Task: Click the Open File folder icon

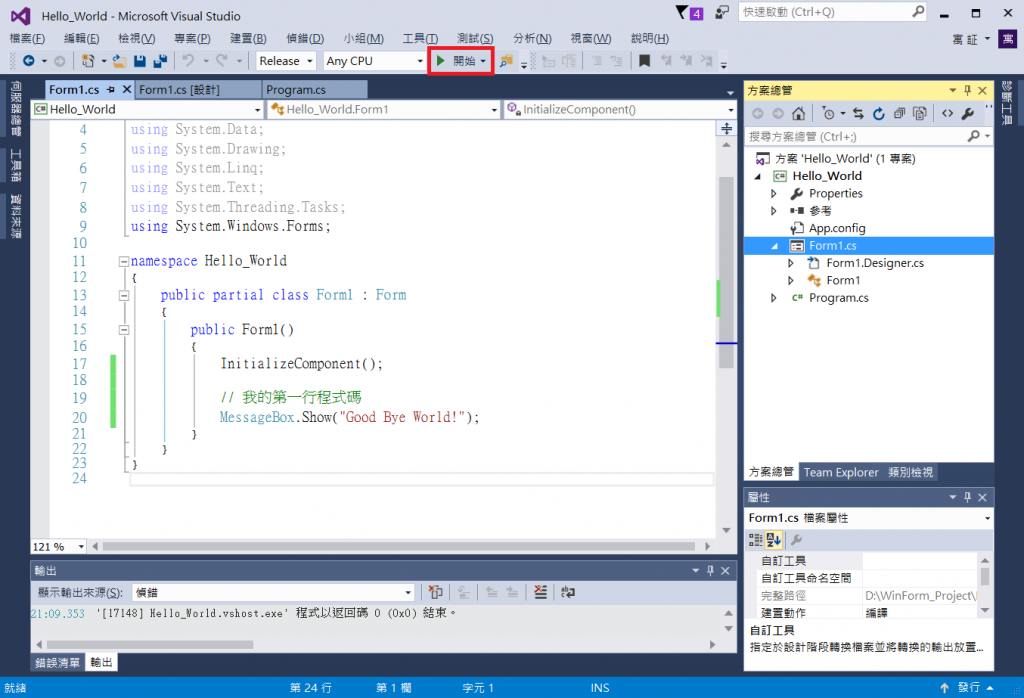Action: pyautogui.click(x=119, y=61)
